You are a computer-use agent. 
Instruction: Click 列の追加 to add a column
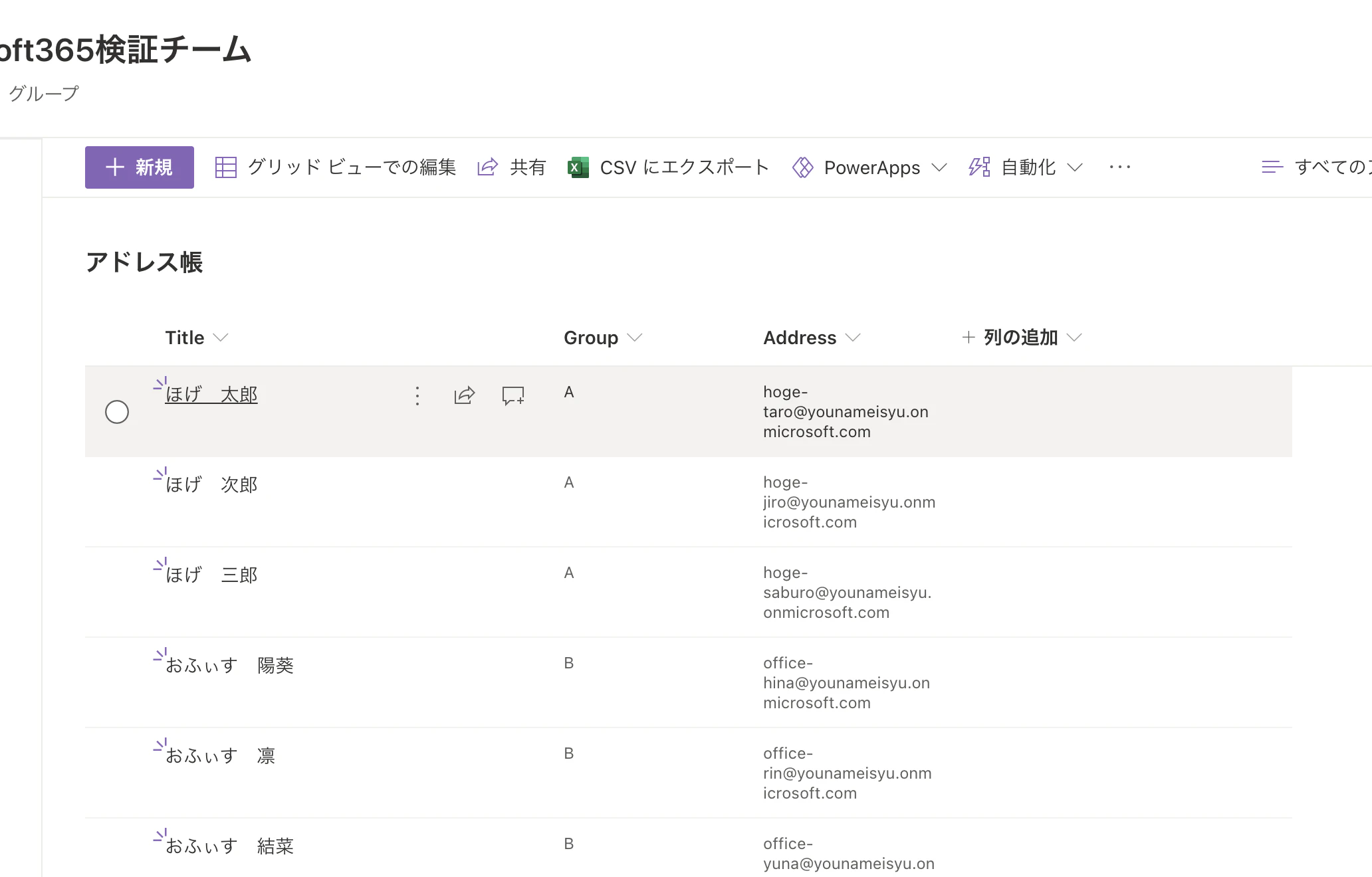coord(1020,338)
